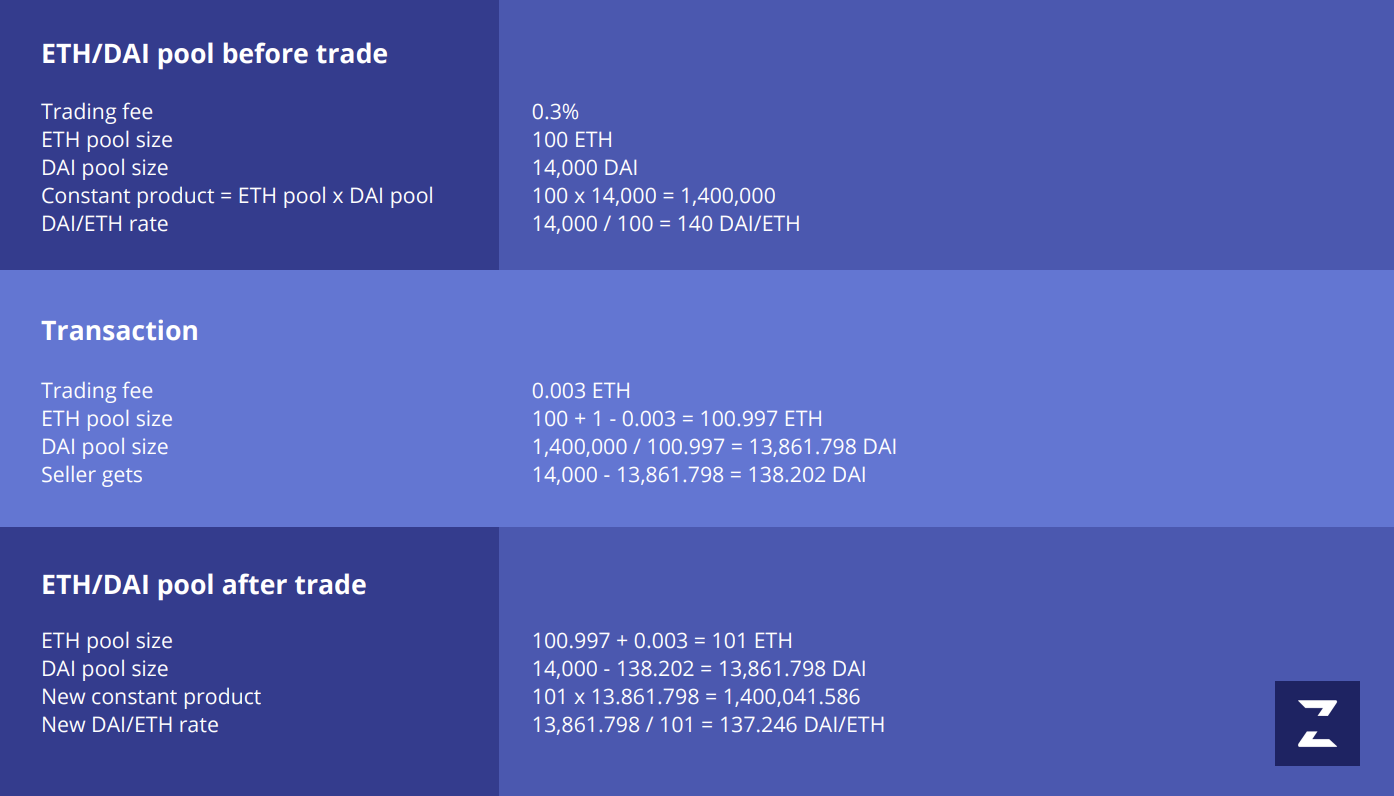This screenshot has width=1394, height=796.
Task: Click the '100.997 ETH' pool size calculation
Action: [677, 419]
